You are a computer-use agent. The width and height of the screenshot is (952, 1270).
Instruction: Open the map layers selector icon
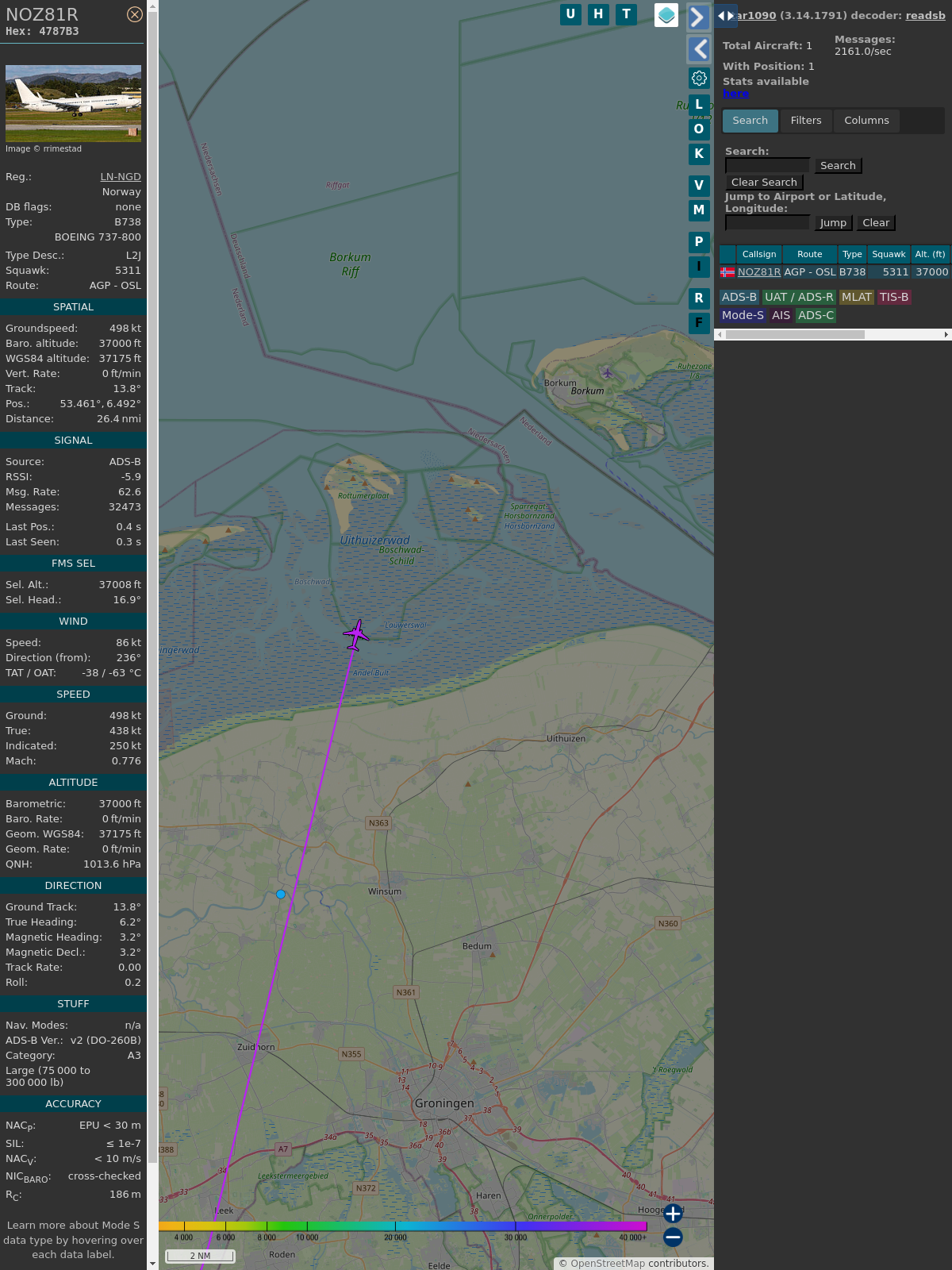666,15
